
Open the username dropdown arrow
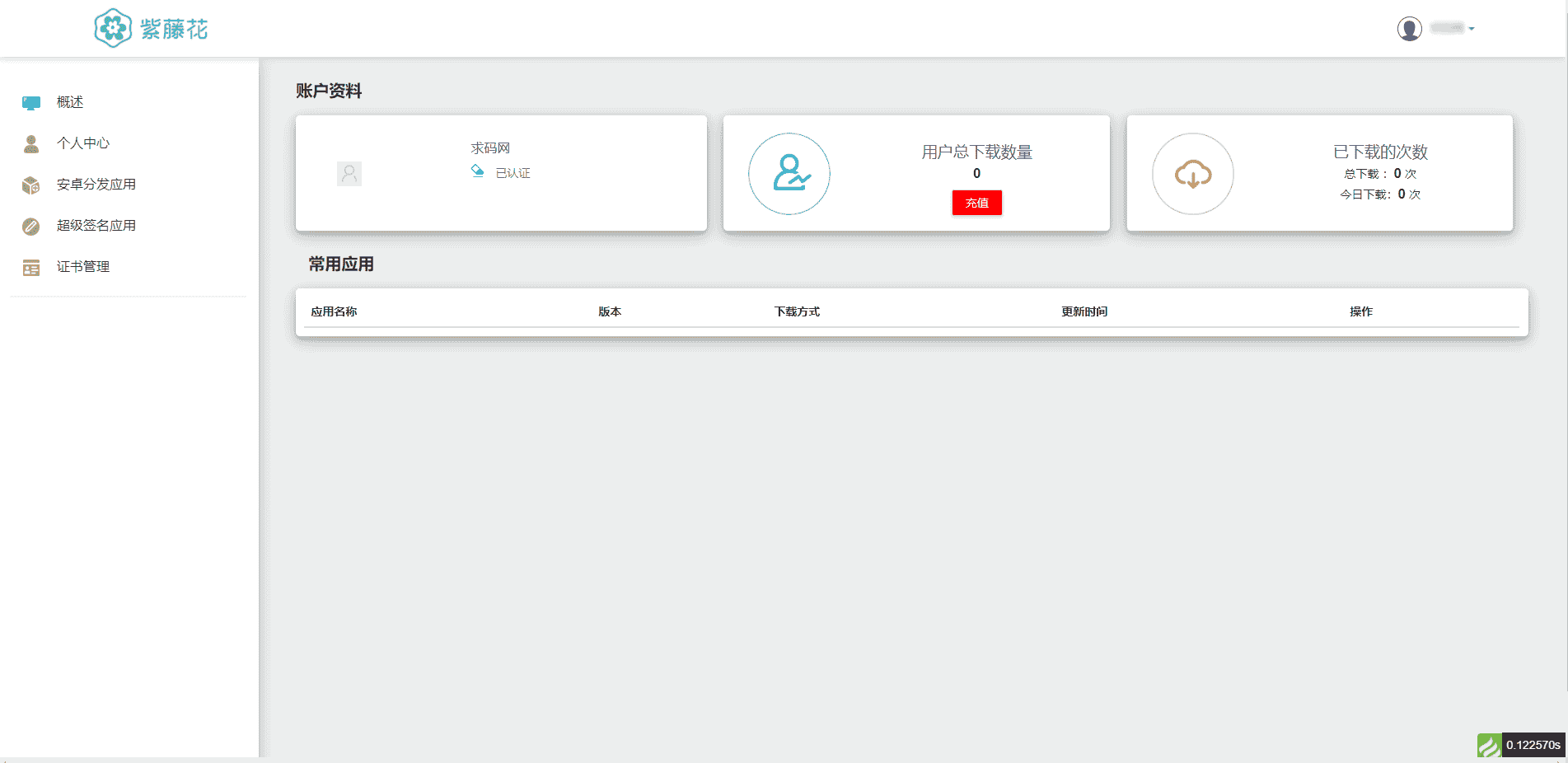pyautogui.click(x=1472, y=29)
